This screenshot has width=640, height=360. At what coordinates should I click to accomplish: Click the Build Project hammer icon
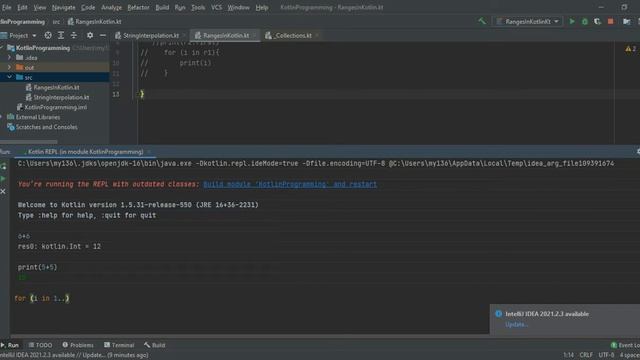click(482, 21)
